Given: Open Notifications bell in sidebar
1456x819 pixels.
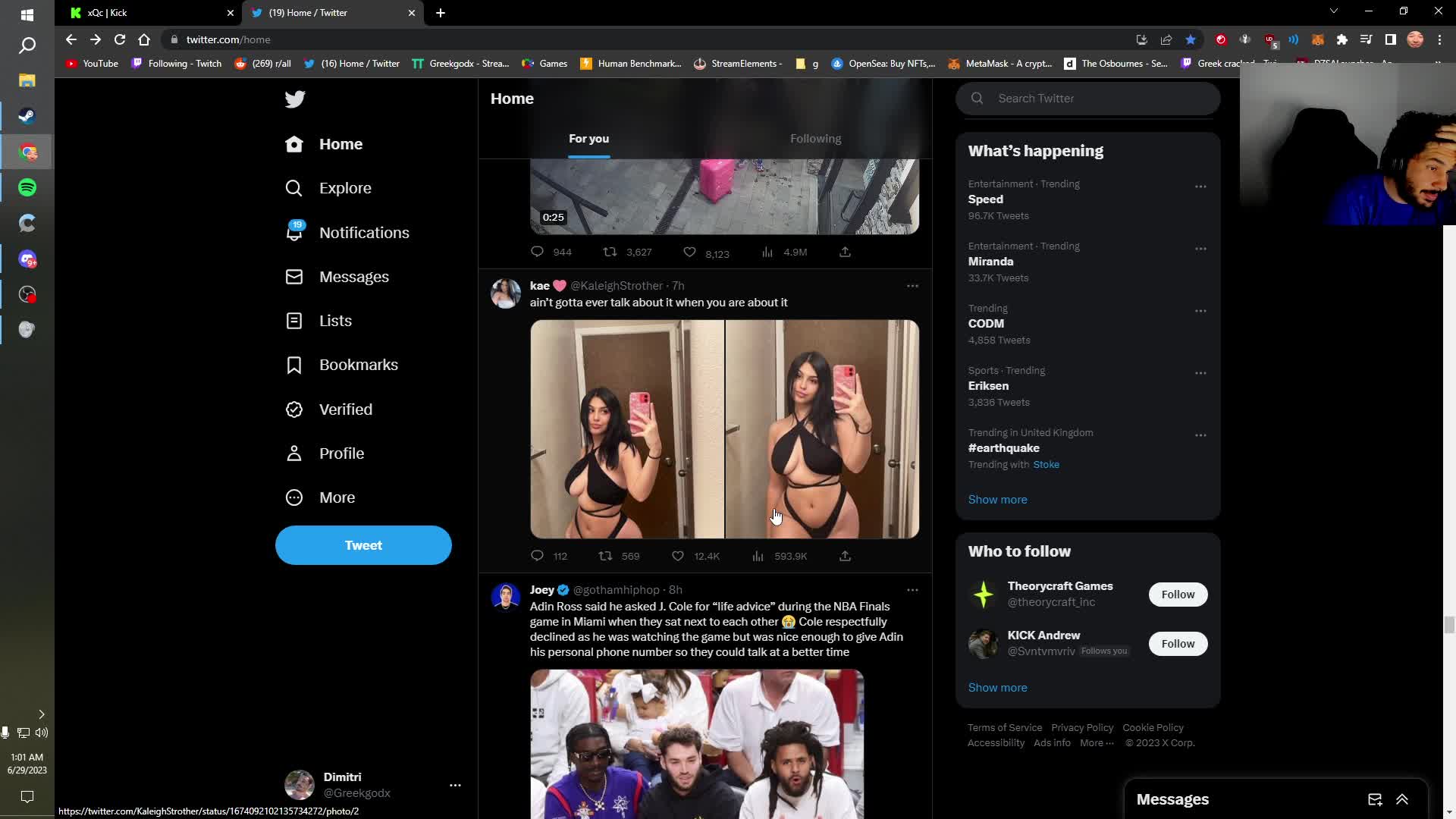Looking at the screenshot, I should (294, 232).
